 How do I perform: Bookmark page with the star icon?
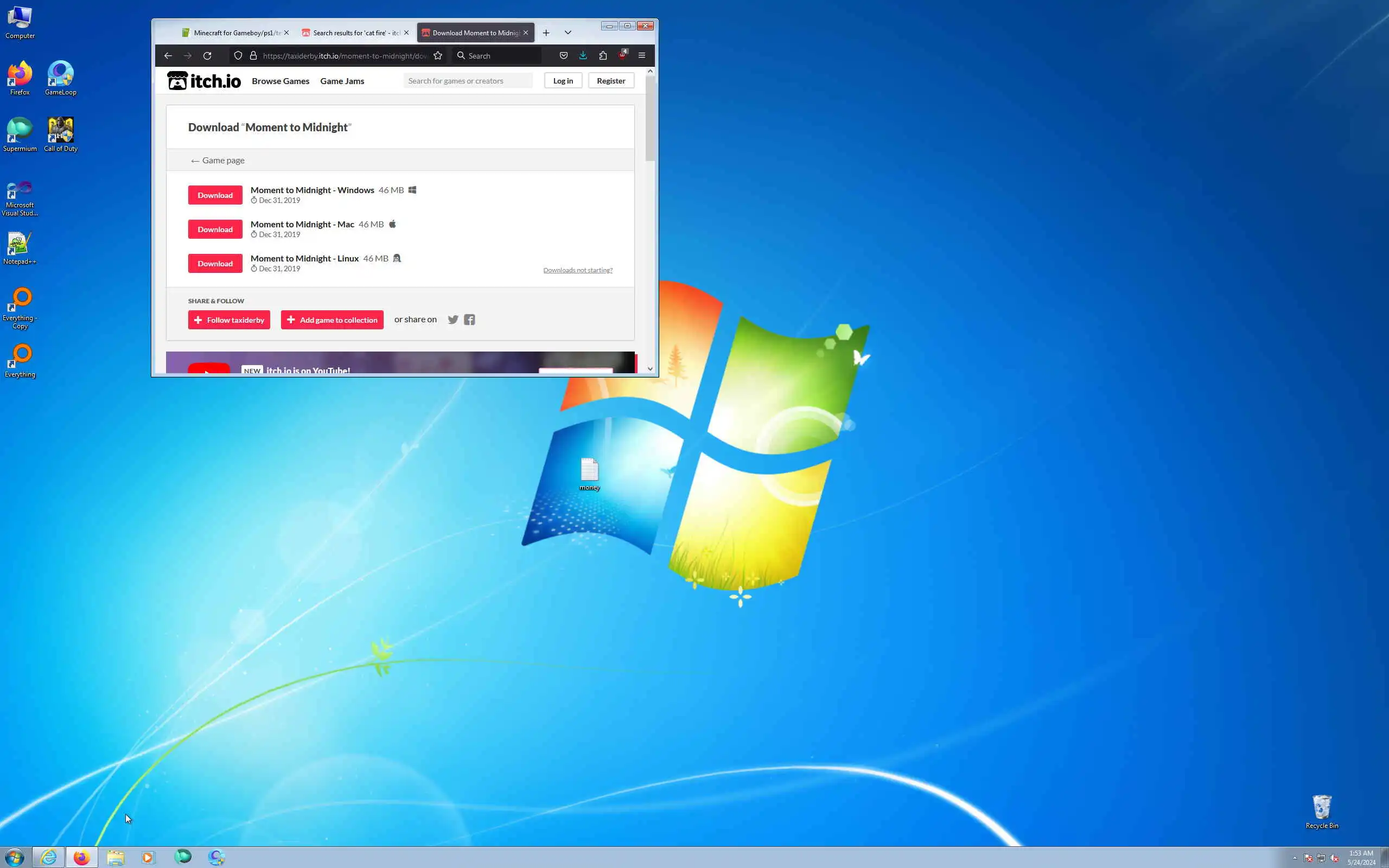[438, 56]
